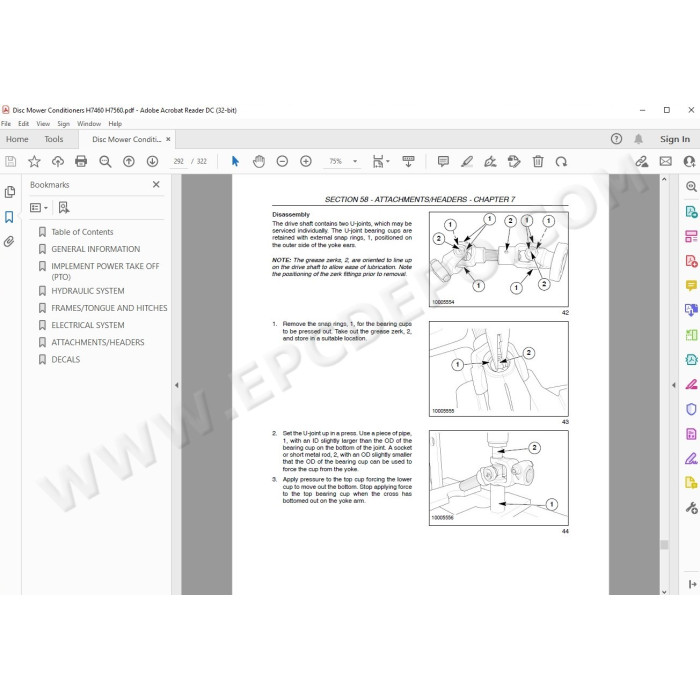Close the Bookmarks panel
Image resolution: width=700 pixels, height=700 pixels.
[x=156, y=184]
